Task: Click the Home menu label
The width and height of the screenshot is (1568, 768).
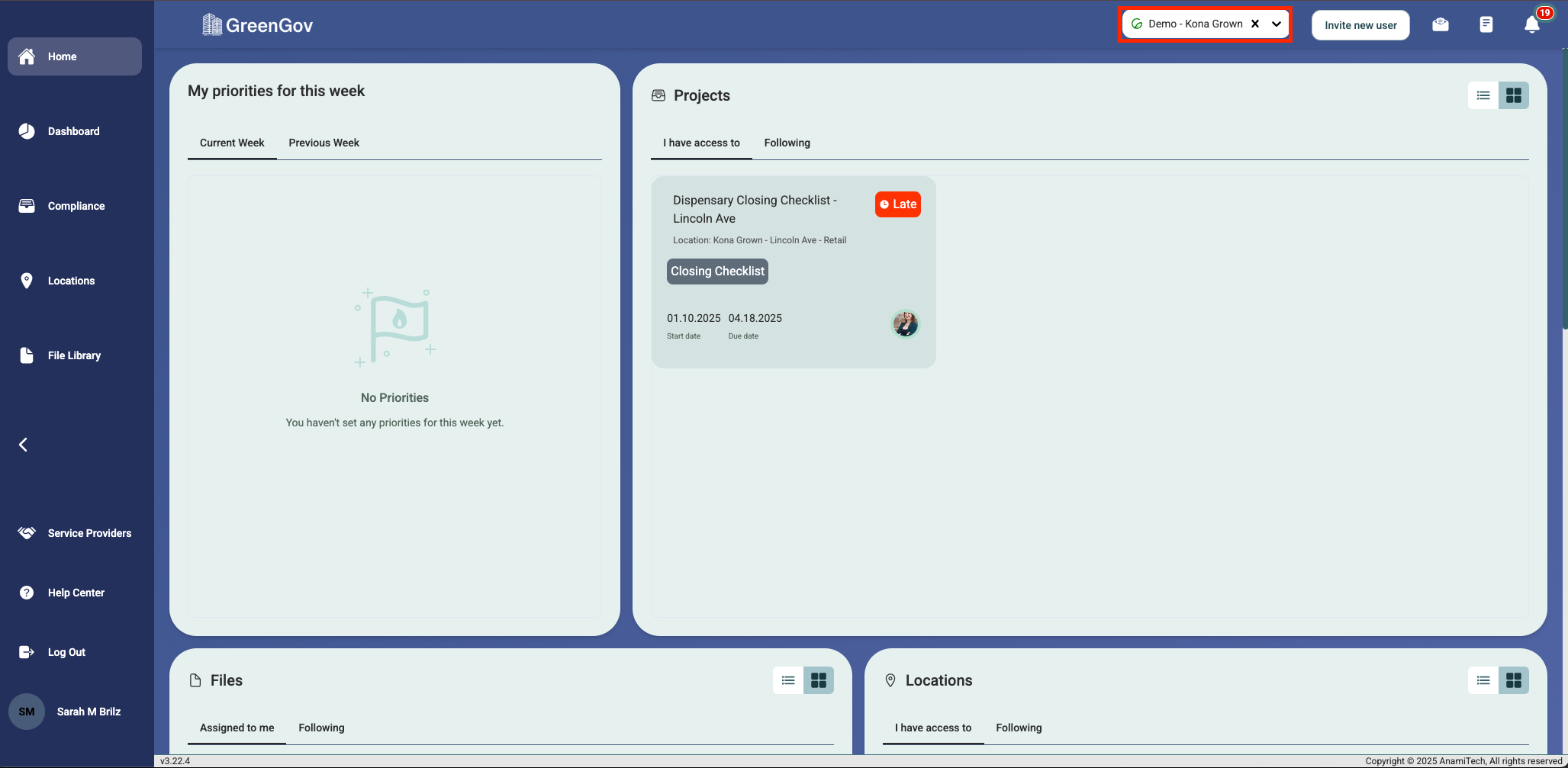Action: [x=62, y=56]
